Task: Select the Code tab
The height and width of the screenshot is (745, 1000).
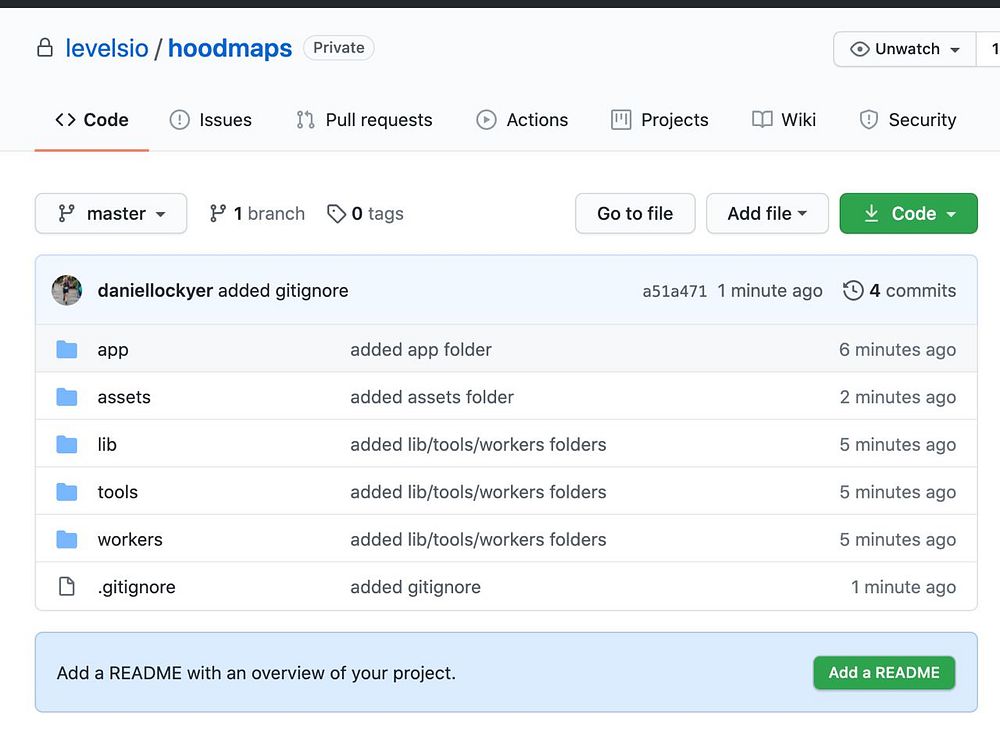Action: pos(92,120)
